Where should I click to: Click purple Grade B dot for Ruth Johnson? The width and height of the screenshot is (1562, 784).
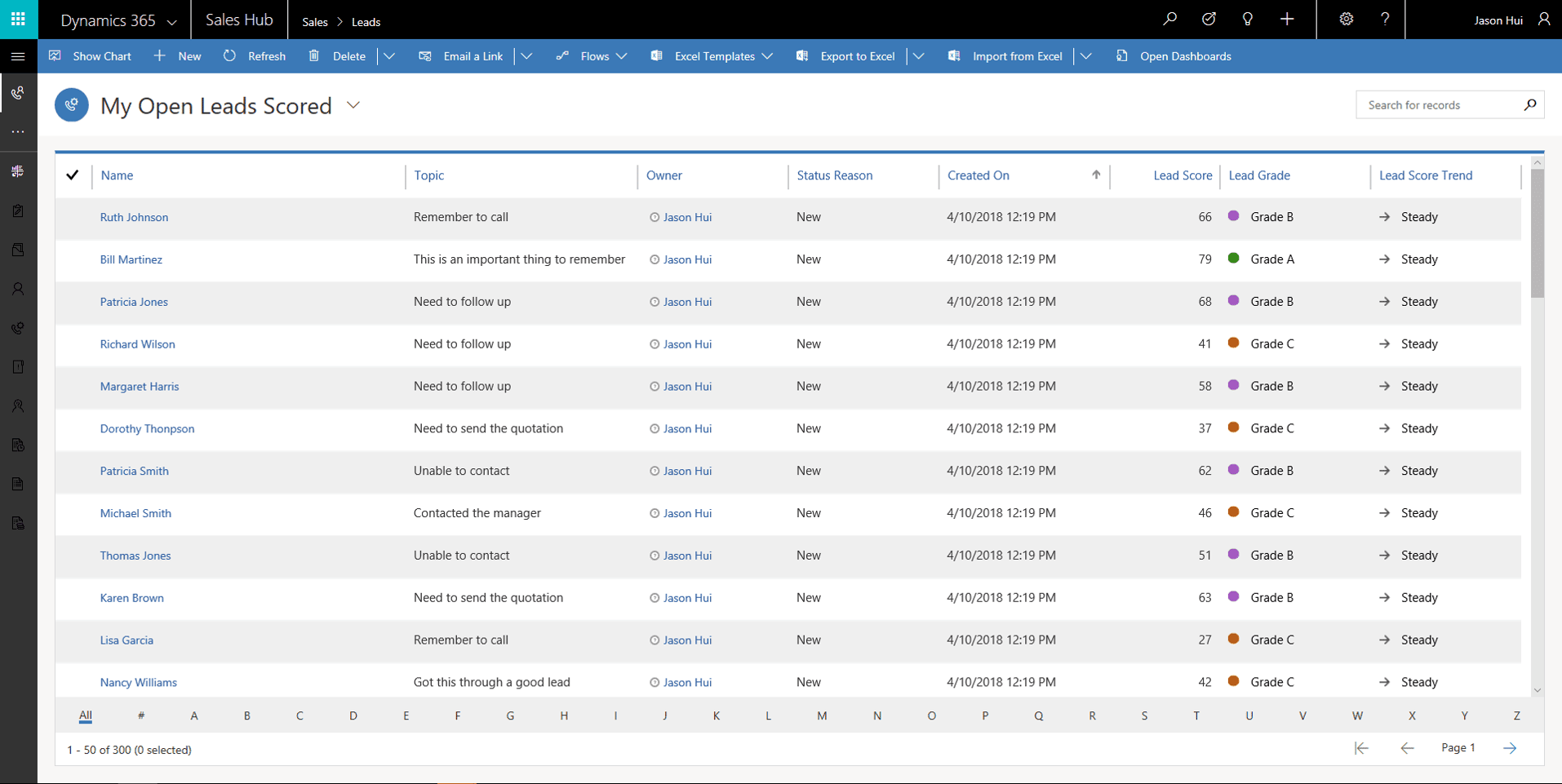point(1233,216)
